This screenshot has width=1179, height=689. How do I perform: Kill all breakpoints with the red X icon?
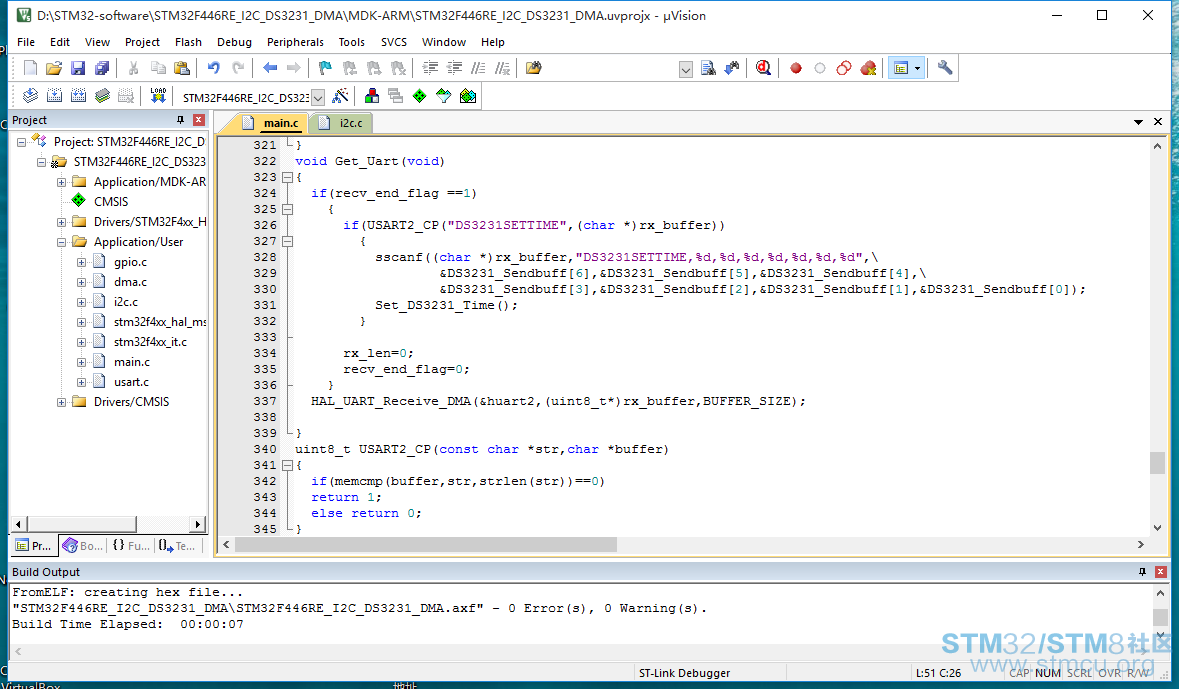[868, 68]
